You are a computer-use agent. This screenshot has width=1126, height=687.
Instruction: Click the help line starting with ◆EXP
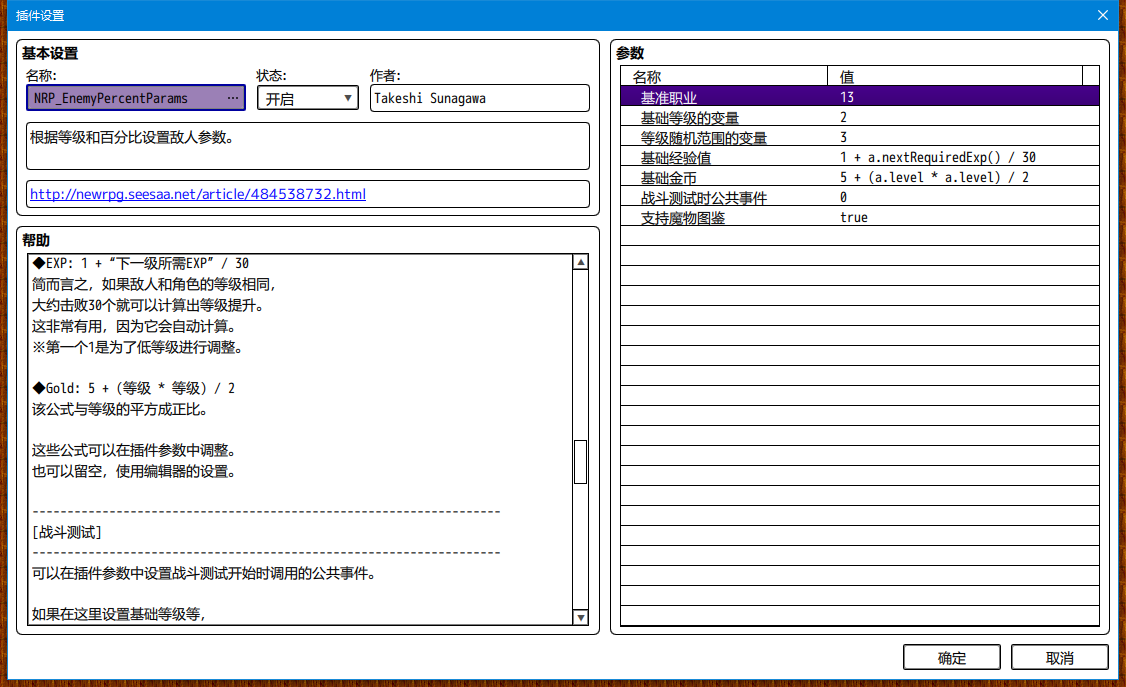point(141,263)
